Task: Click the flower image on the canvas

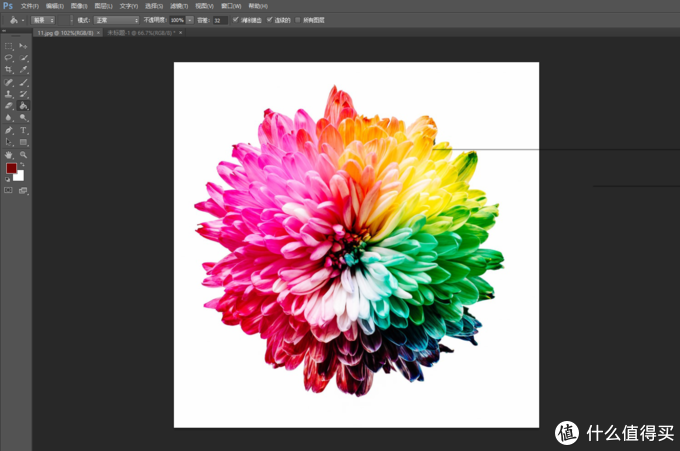Action: tap(350, 241)
